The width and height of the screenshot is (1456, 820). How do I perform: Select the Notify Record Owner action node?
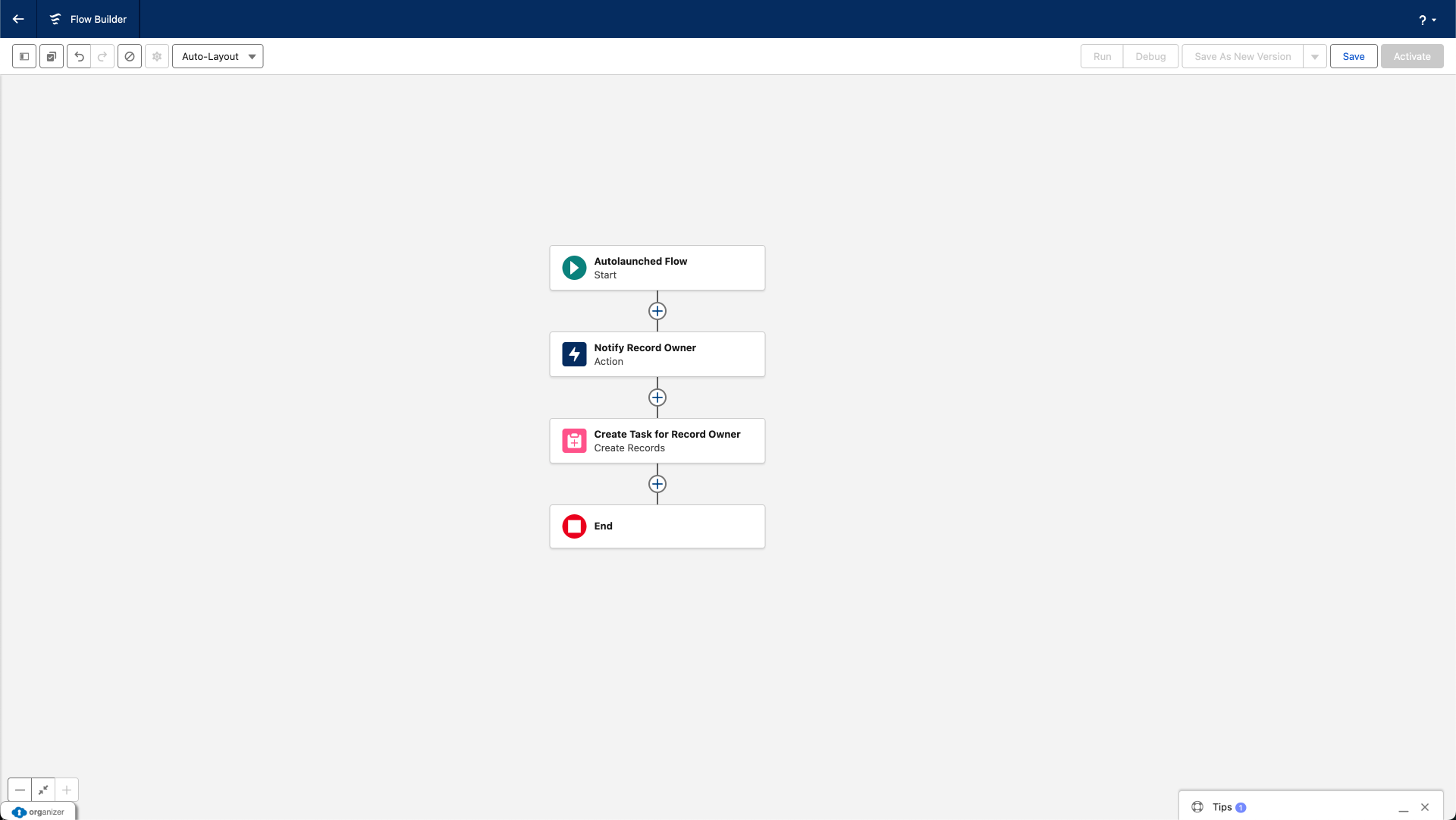(x=657, y=354)
